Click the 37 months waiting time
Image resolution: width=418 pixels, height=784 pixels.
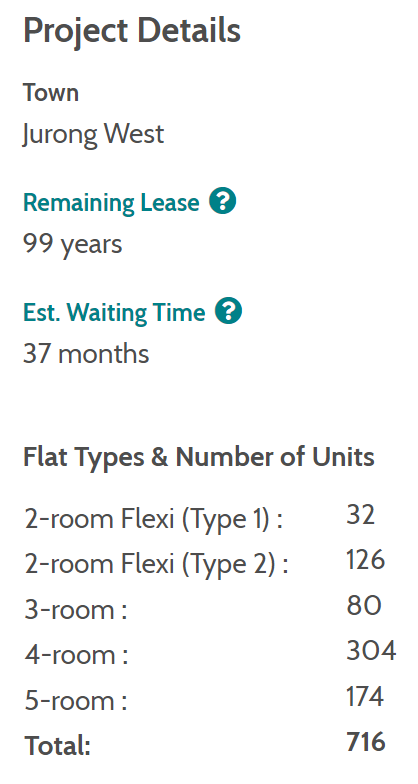click(86, 354)
